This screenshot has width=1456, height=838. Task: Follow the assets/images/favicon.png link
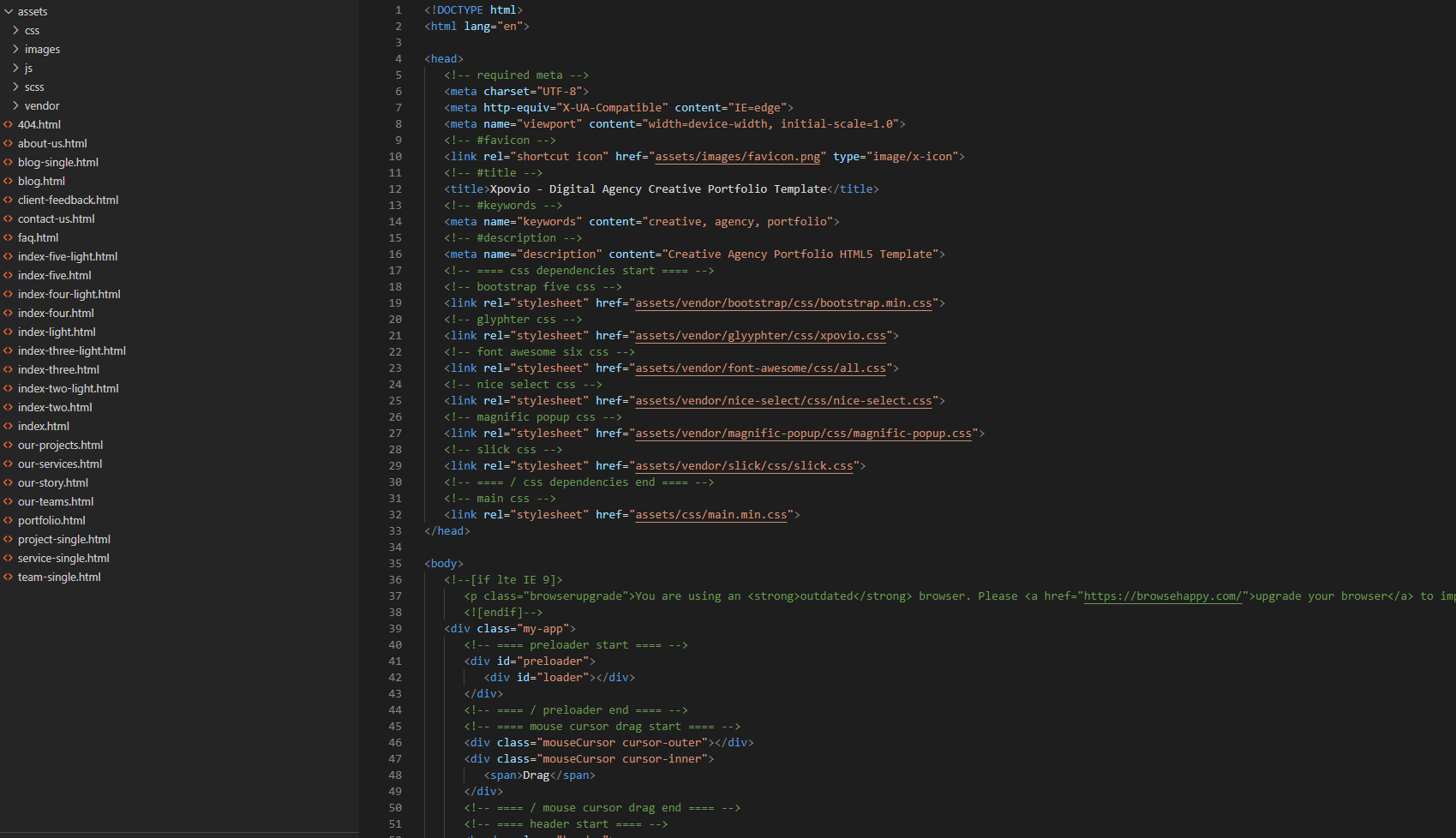pyautogui.click(x=738, y=156)
